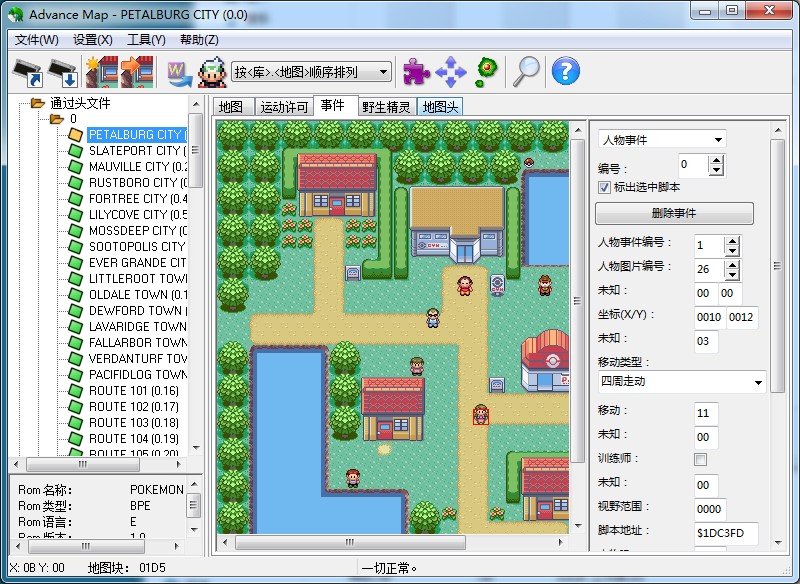The width and height of the screenshot is (800, 584).
Task: Increase the 人物图片编号 value
Action: coord(733,265)
